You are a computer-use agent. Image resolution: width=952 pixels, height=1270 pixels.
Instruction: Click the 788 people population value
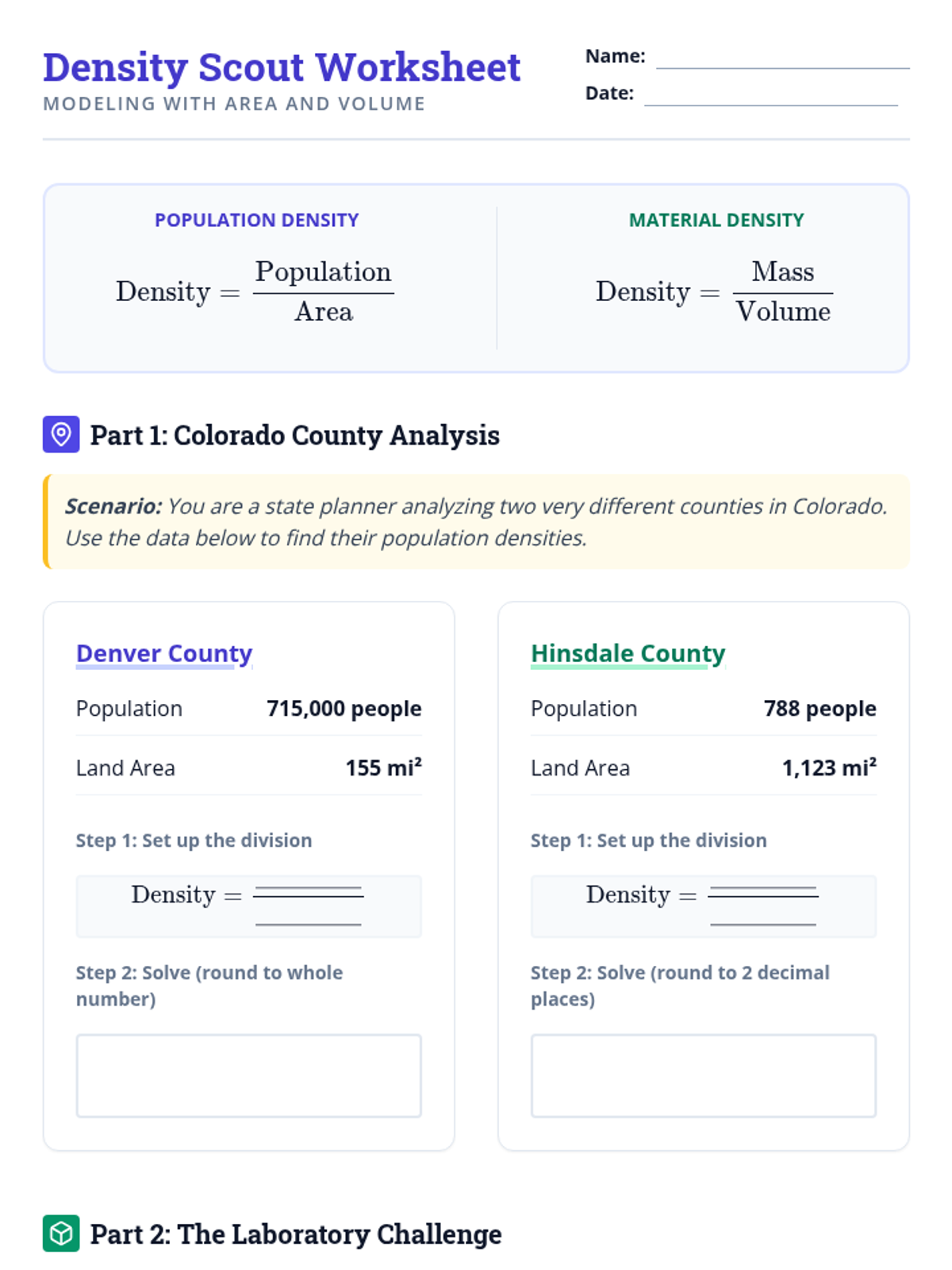click(x=820, y=708)
